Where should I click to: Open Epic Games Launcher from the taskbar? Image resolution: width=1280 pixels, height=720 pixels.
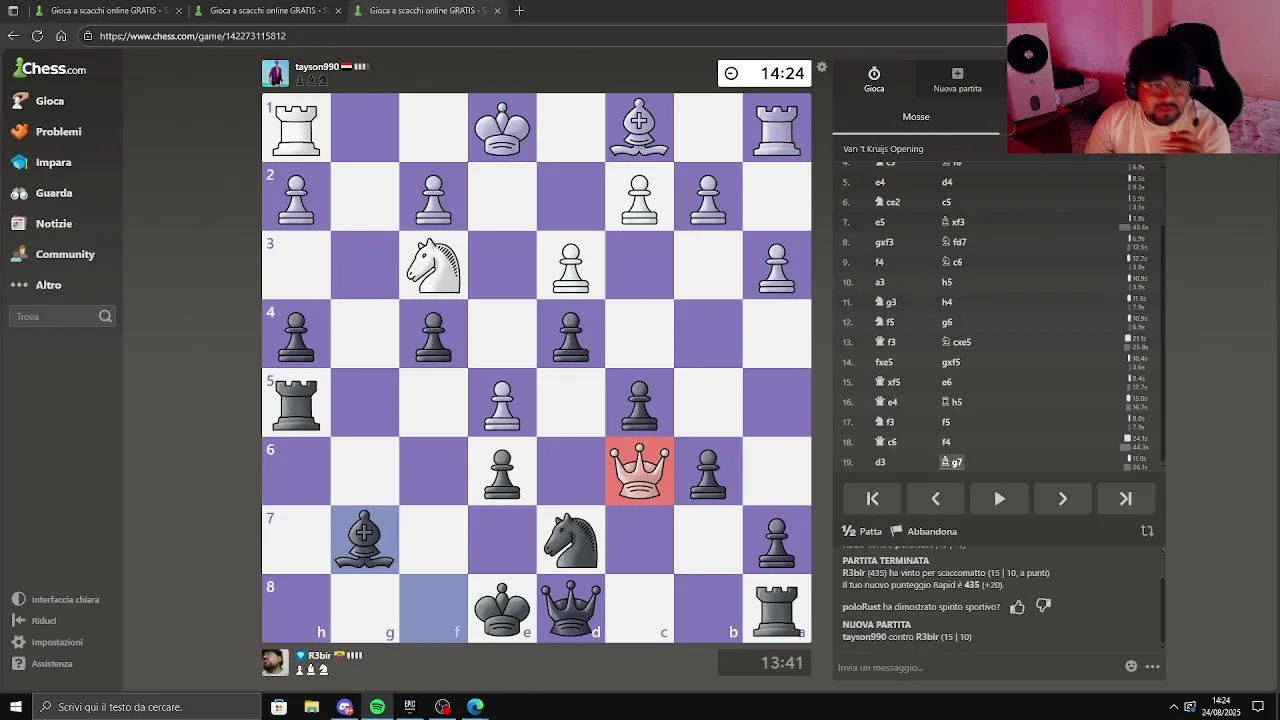click(410, 707)
